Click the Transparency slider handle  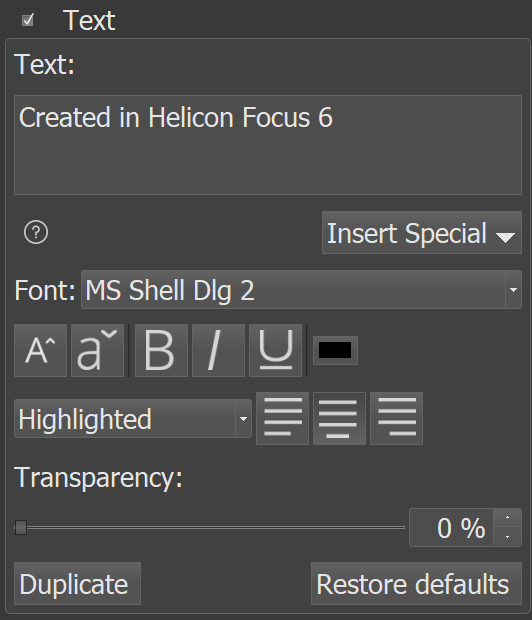click(21, 527)
